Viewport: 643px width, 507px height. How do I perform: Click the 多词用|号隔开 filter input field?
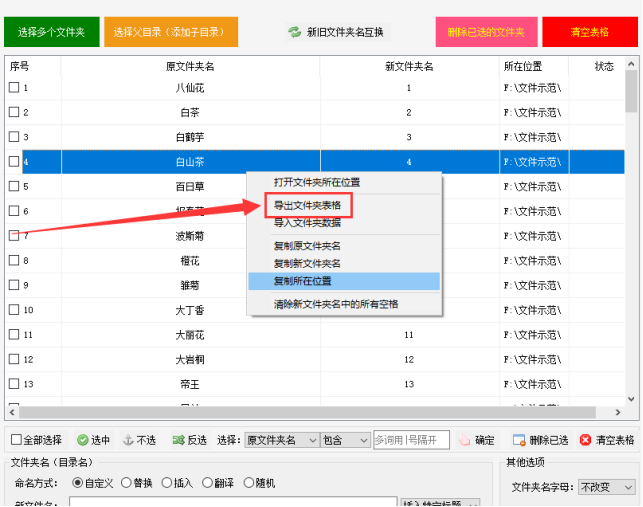pos(411,440)
